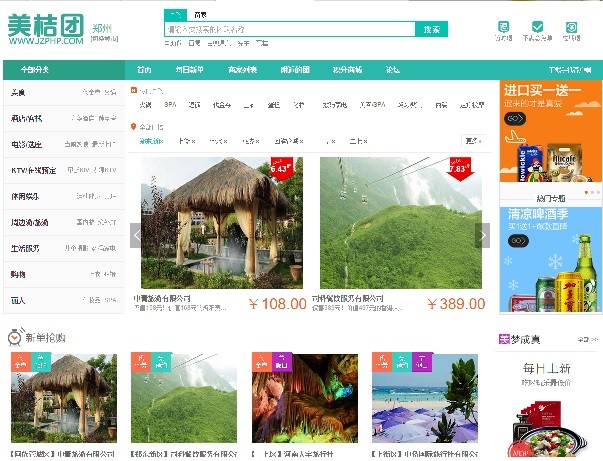Open the 每日上新 promotional image
The height and width of the screenshot is (461, 603).
(x=547, y=408)
